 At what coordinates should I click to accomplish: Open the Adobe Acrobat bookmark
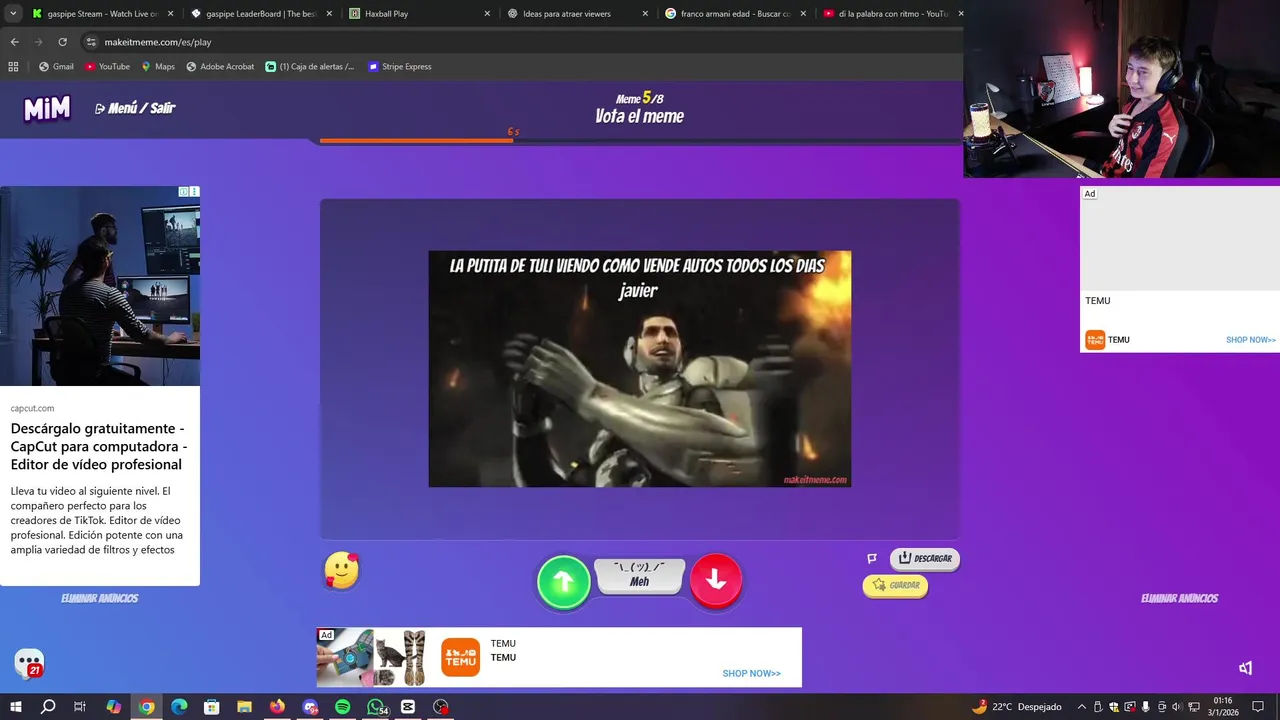[x=220, y=67]
